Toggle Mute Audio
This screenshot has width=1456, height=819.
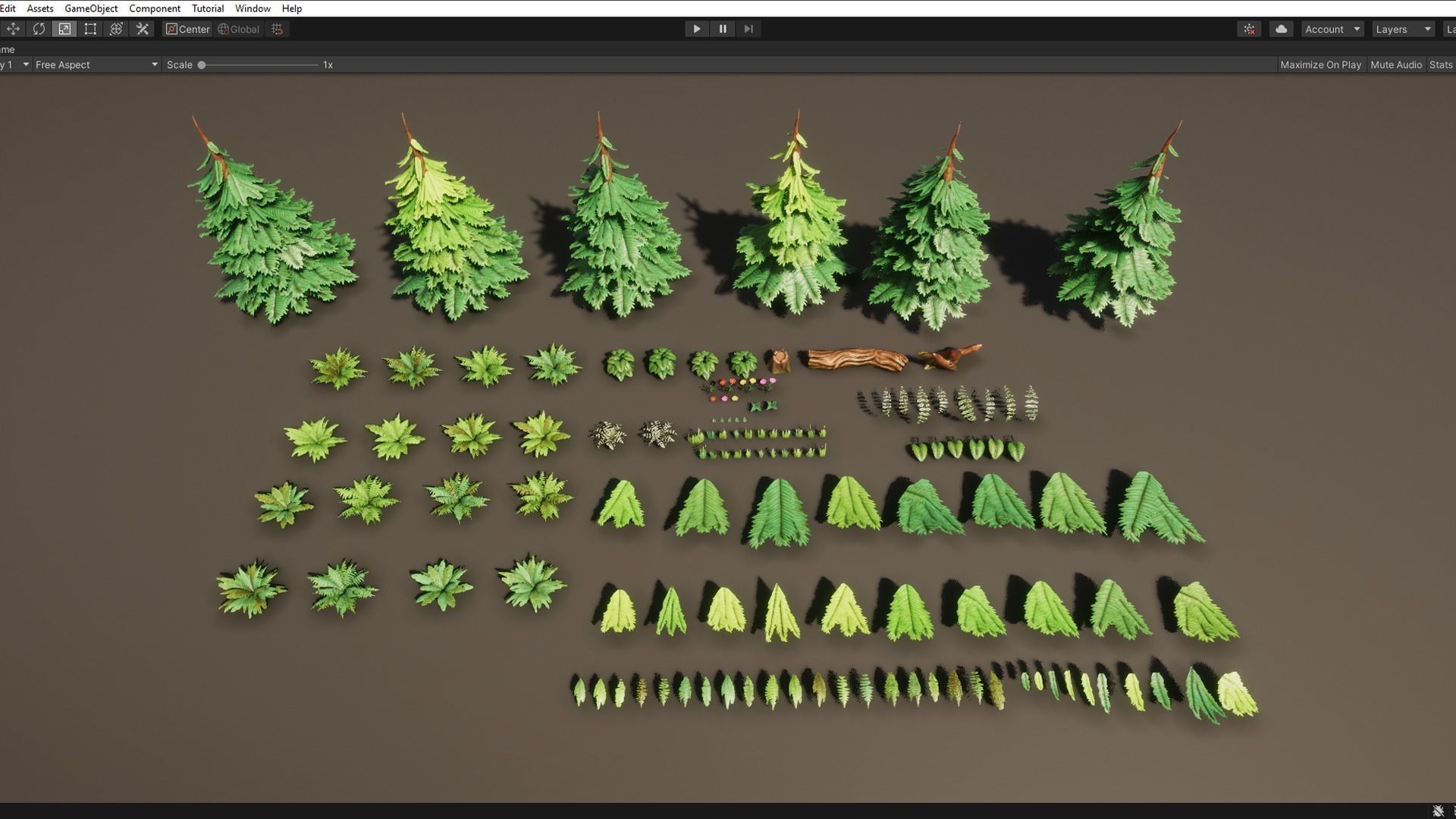(1395, 64)
